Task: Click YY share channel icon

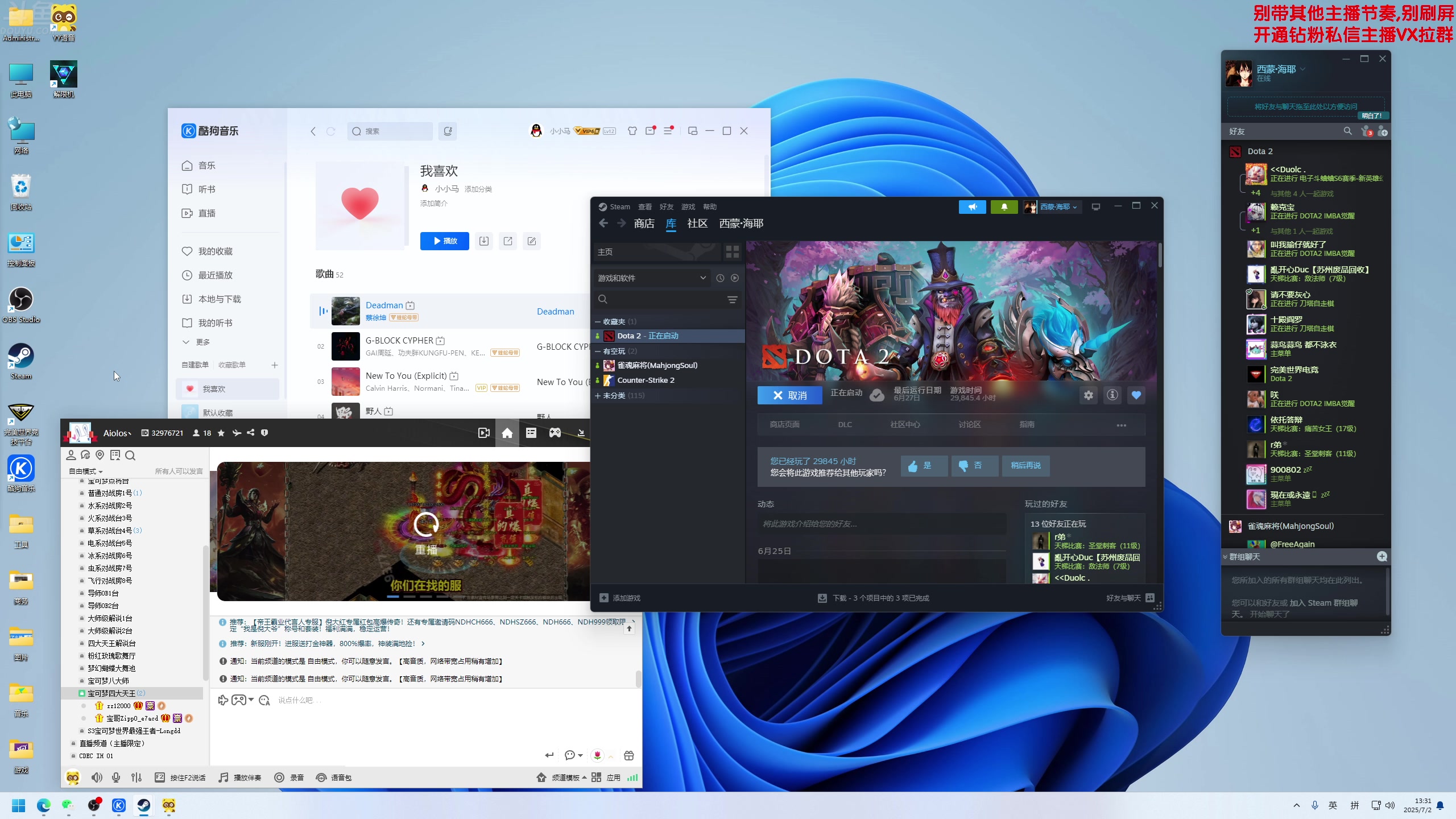Action: point(250,433)
